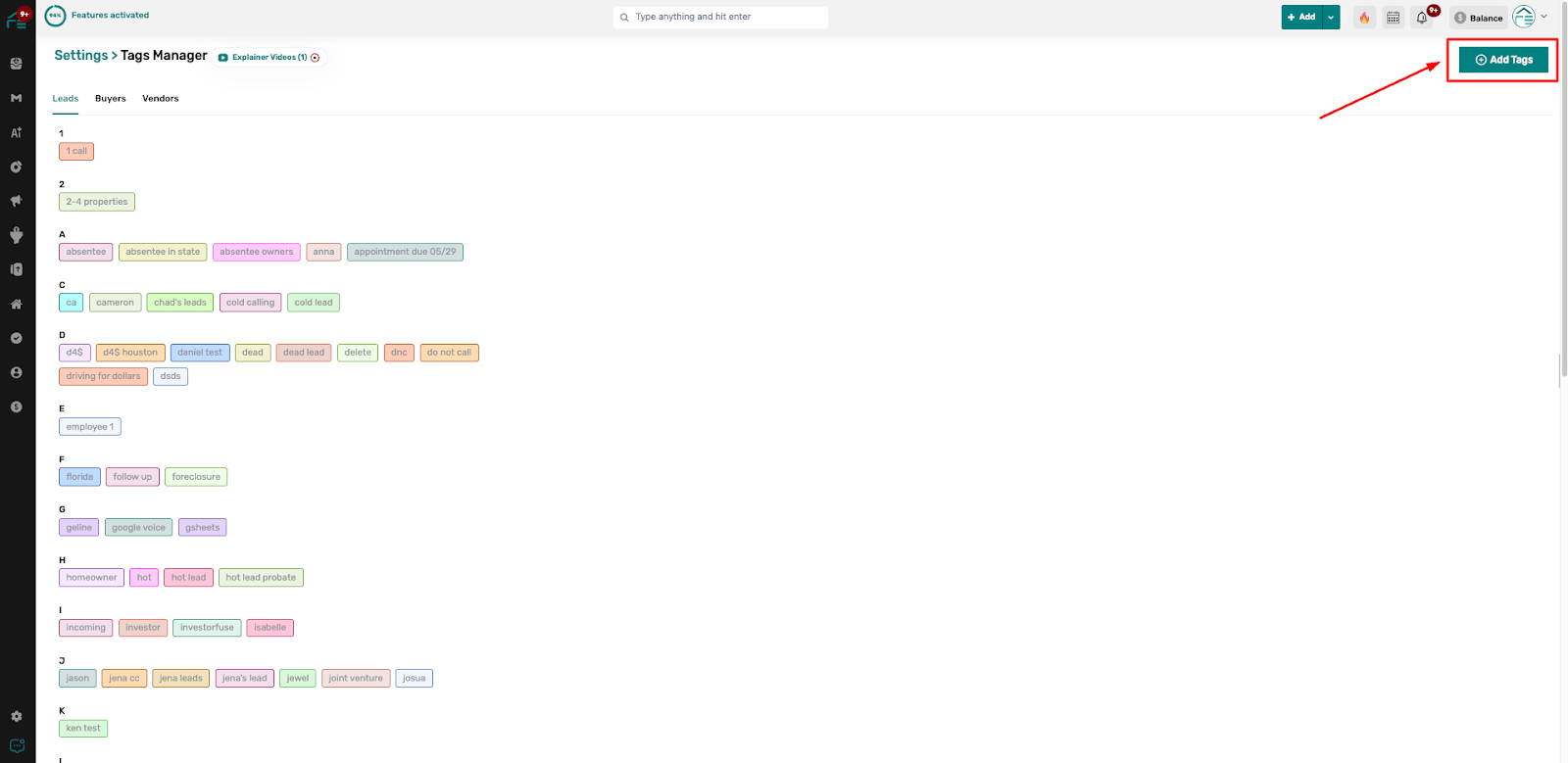Select the '1 call' tag
This screenshot has width=1568, height=763.
[76, 152]
